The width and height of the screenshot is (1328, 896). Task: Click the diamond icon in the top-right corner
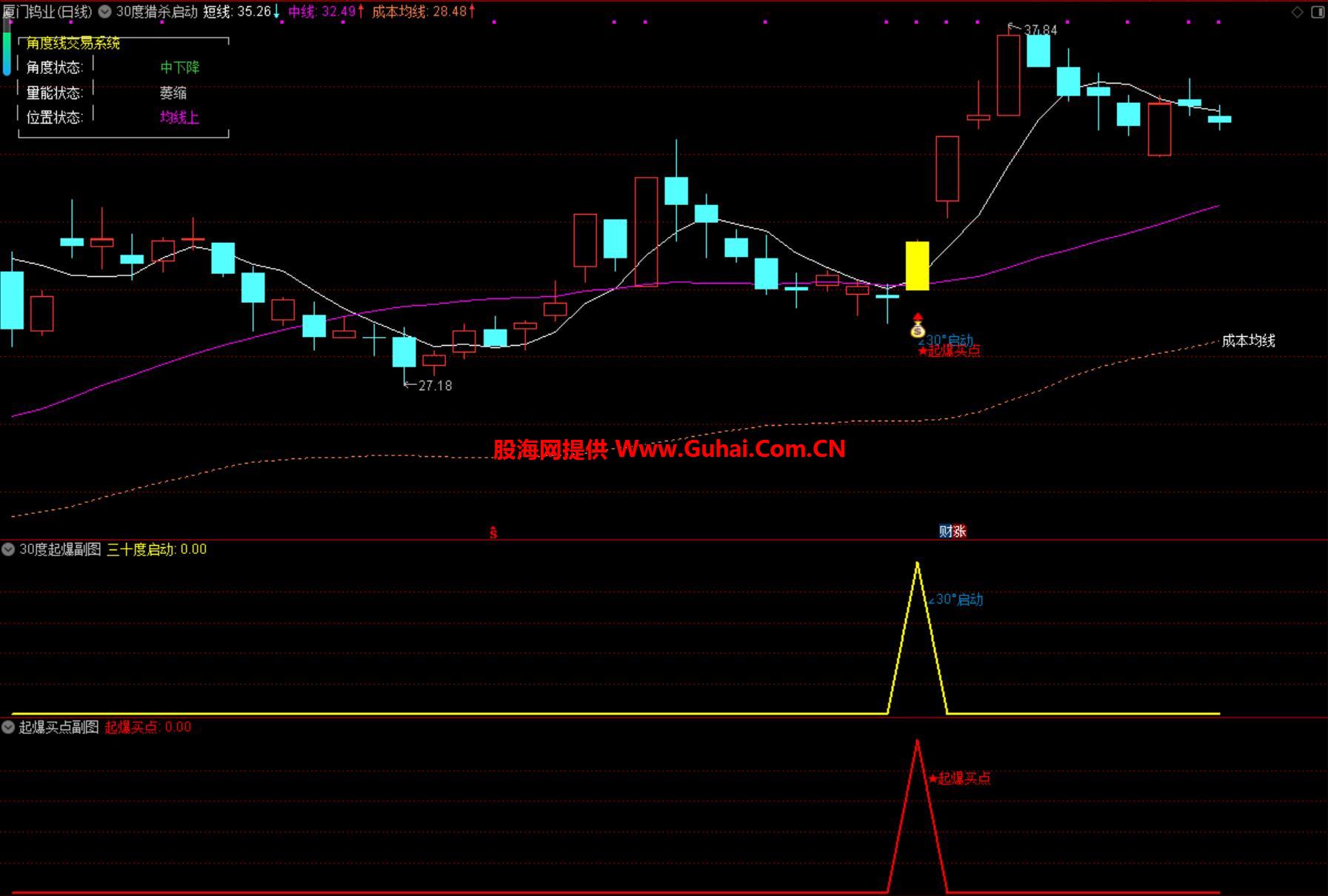tap(1297, 12)
